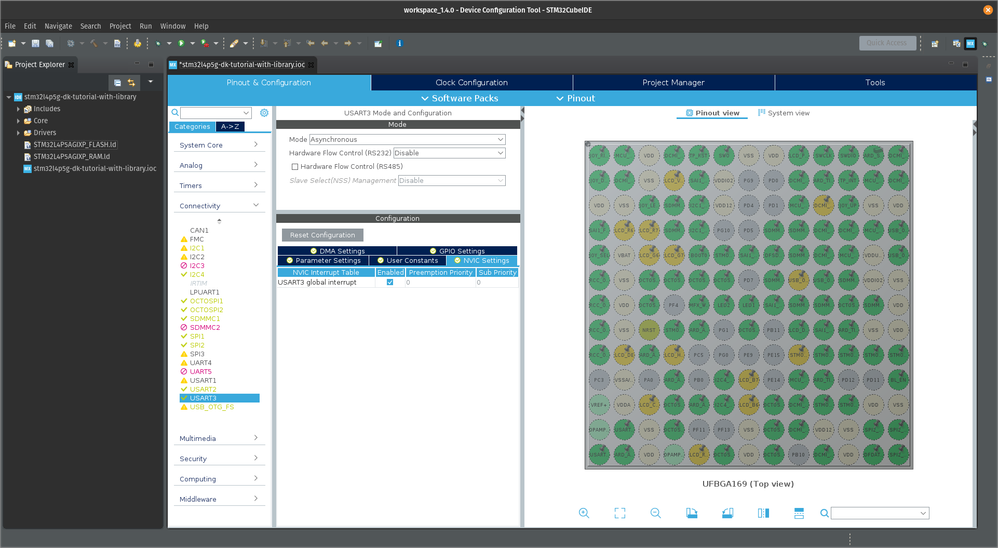The height and width of the screenshot is (548, 998).
Task: Switch to the Tools tab
Action: click(875, 82)
